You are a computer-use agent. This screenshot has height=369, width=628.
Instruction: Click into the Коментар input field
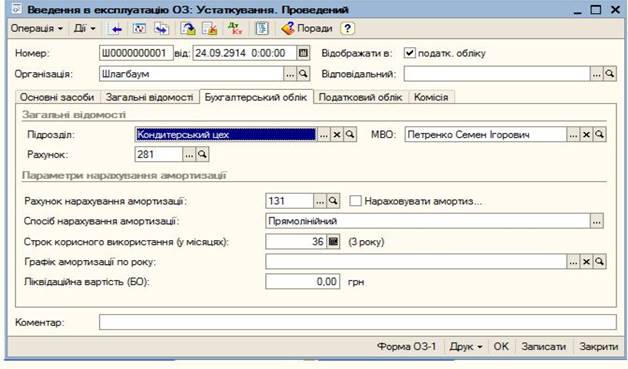pos(358,322)
